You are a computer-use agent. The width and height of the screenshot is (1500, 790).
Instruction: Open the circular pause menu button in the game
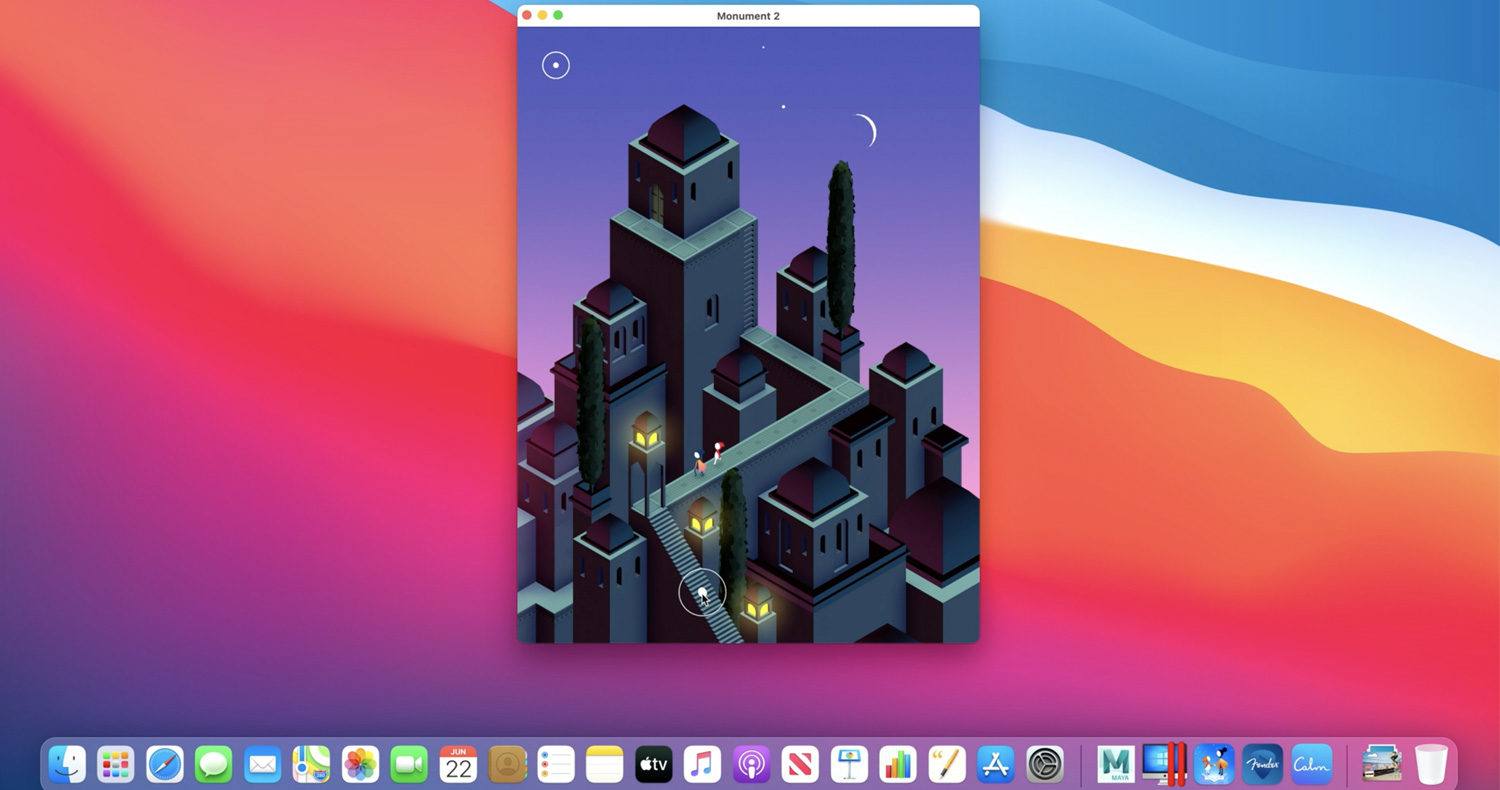(x=556, y=65)
